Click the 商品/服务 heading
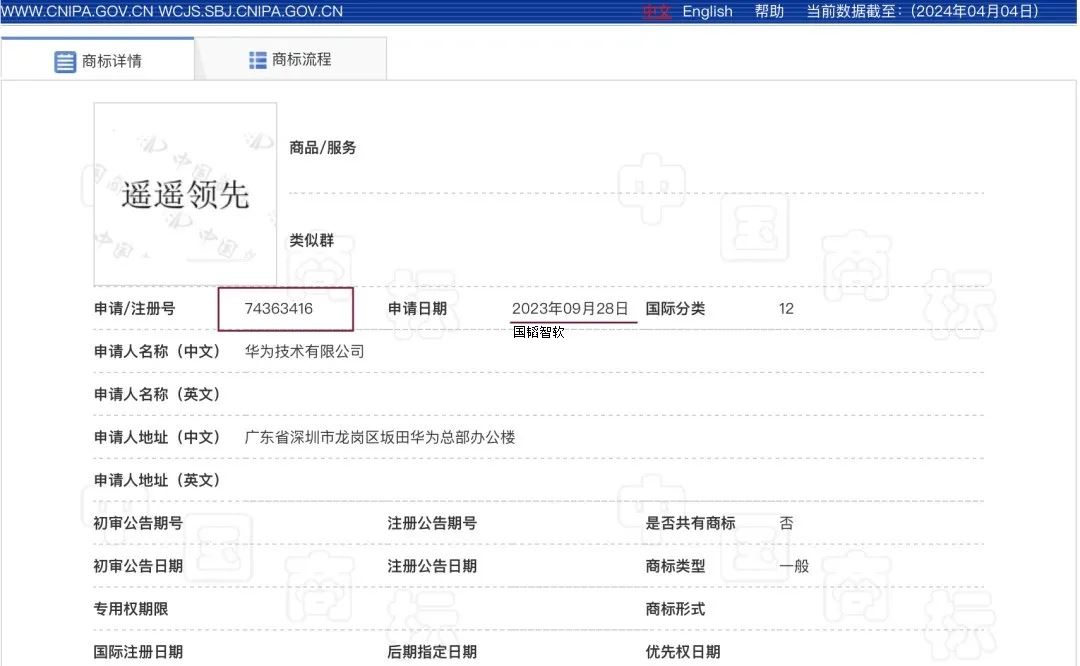 322,147
